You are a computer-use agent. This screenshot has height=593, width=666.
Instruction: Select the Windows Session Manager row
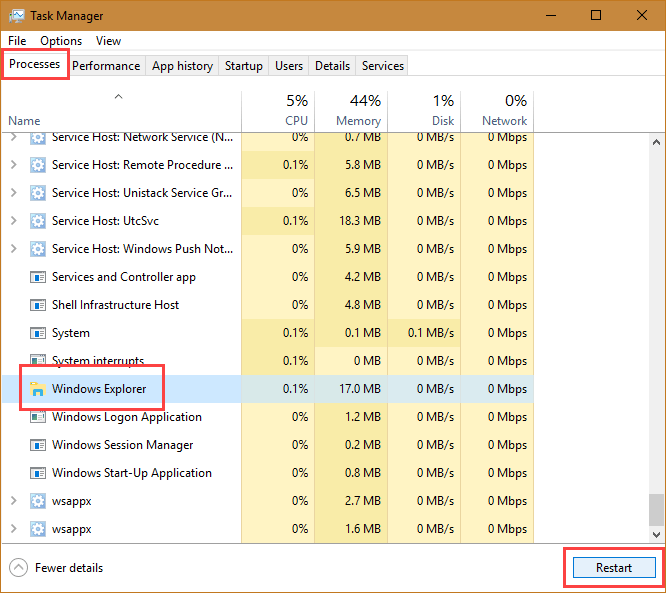[x=268, y=445]
